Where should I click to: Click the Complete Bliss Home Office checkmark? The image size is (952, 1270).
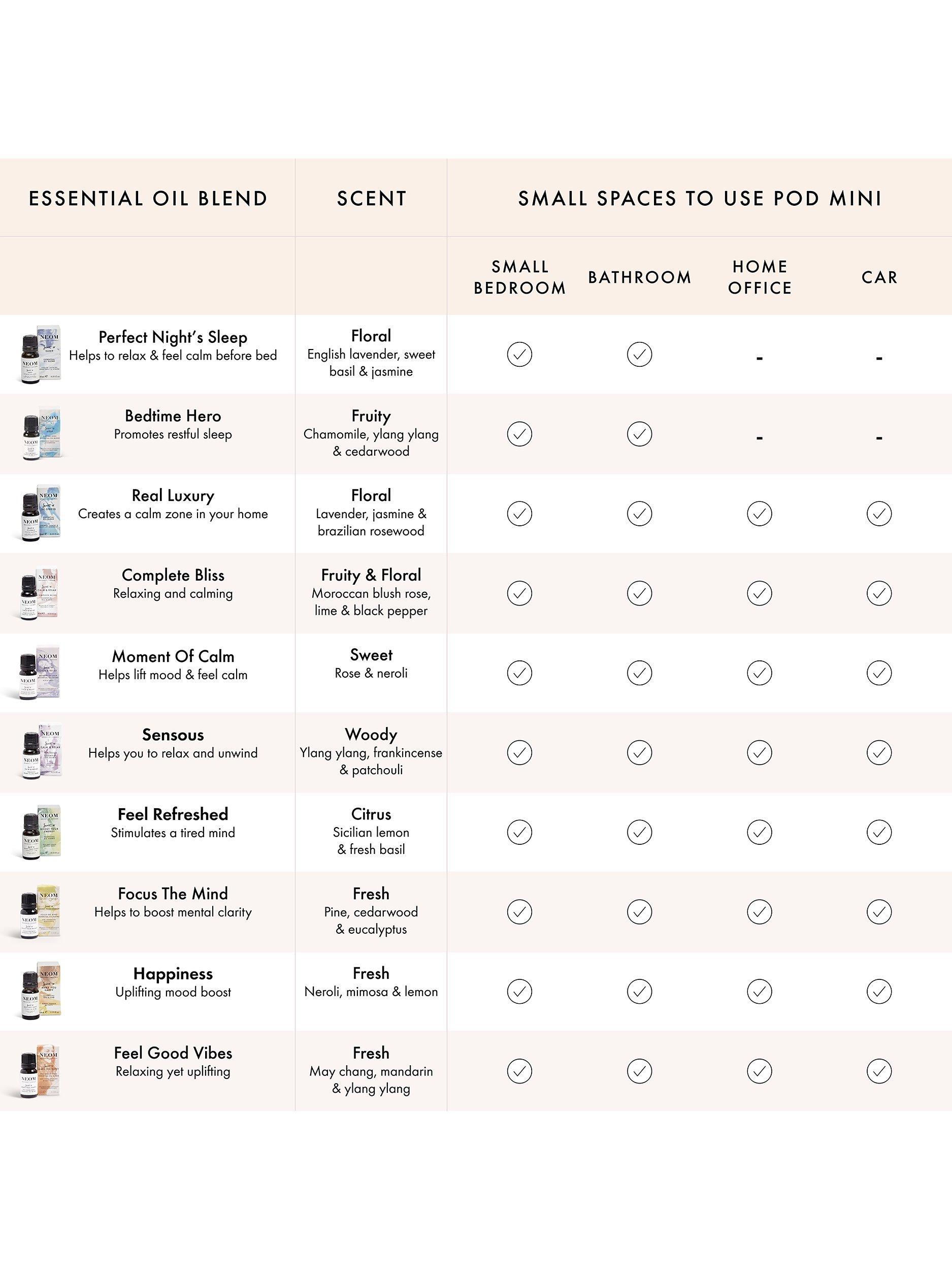tap(759, 593)
